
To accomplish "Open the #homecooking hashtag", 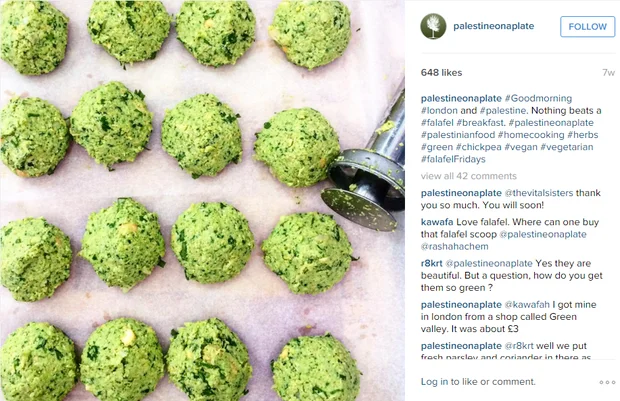I will click(531, 135).
